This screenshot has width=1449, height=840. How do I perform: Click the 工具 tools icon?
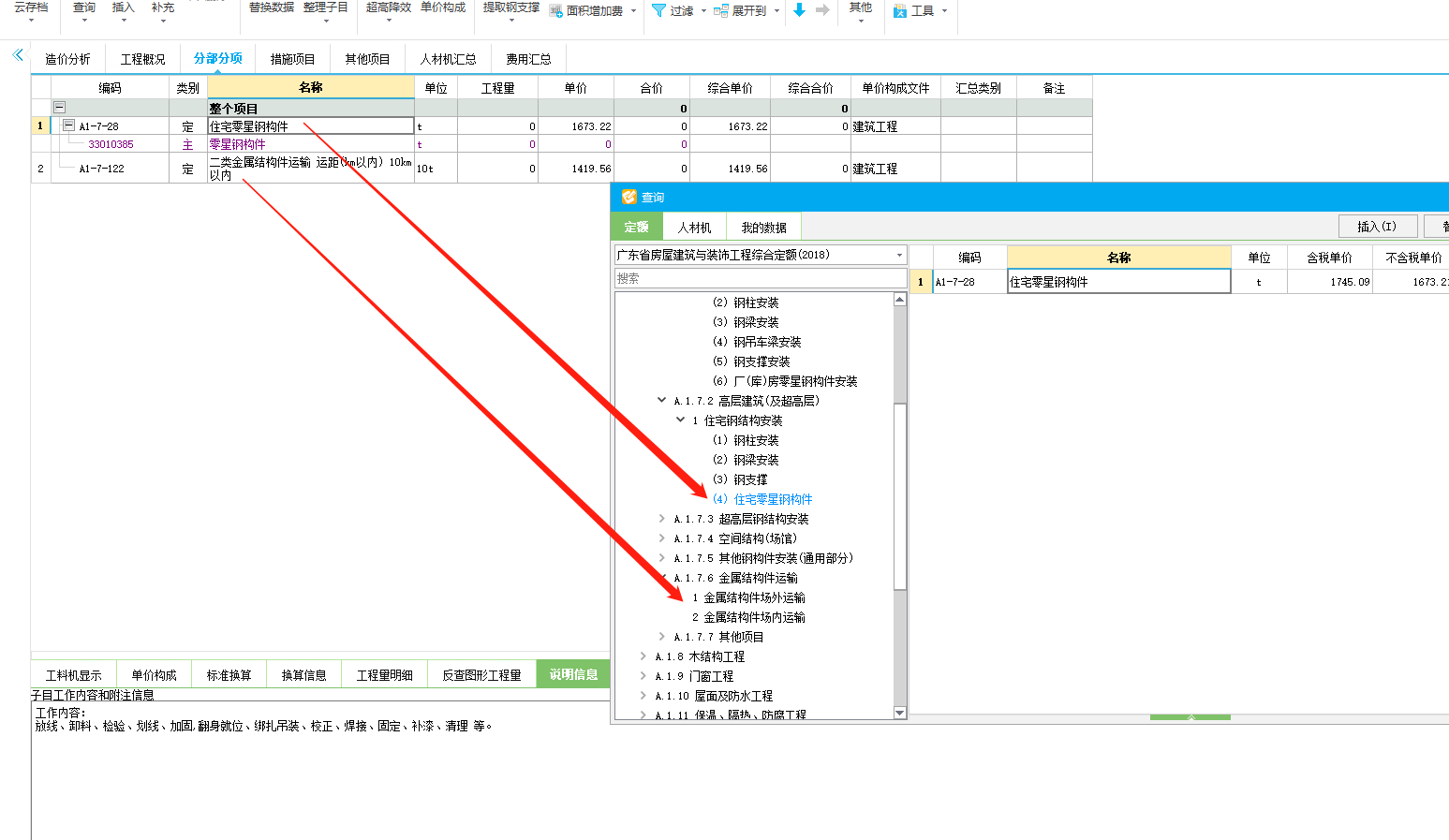pyautogui.click(x=899, y=11)
